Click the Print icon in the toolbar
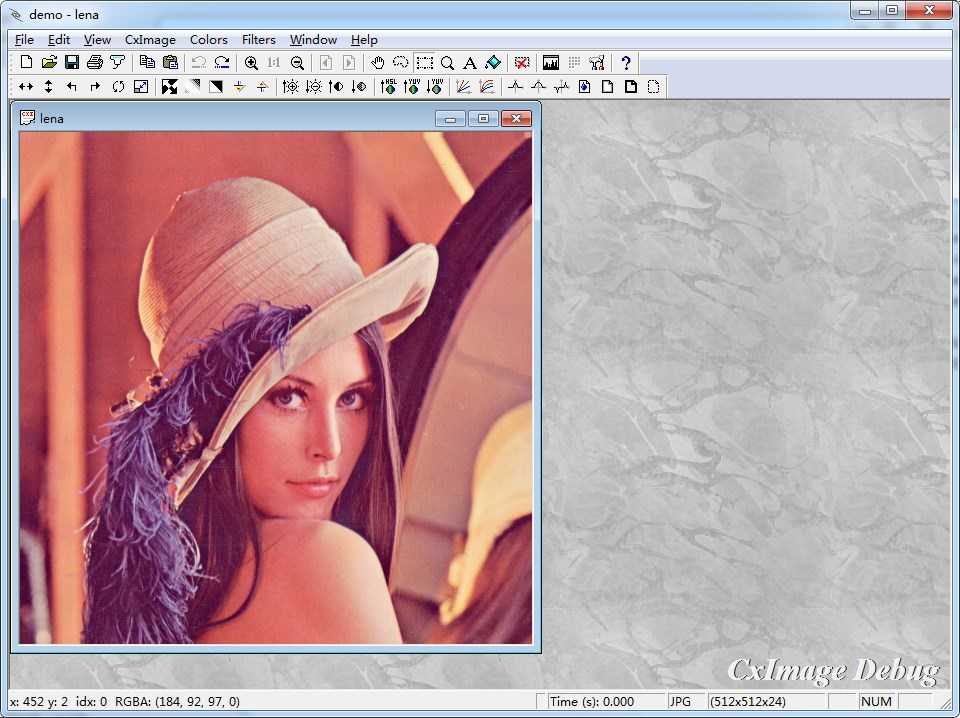Image resolution: width=960 pixels, height=718 pixels. [95, 63]
